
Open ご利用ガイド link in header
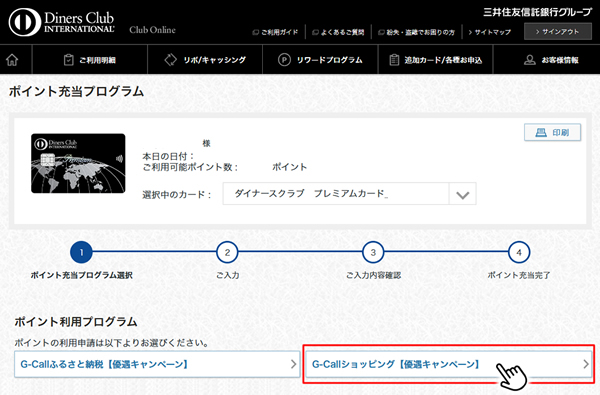click(275, 32)
